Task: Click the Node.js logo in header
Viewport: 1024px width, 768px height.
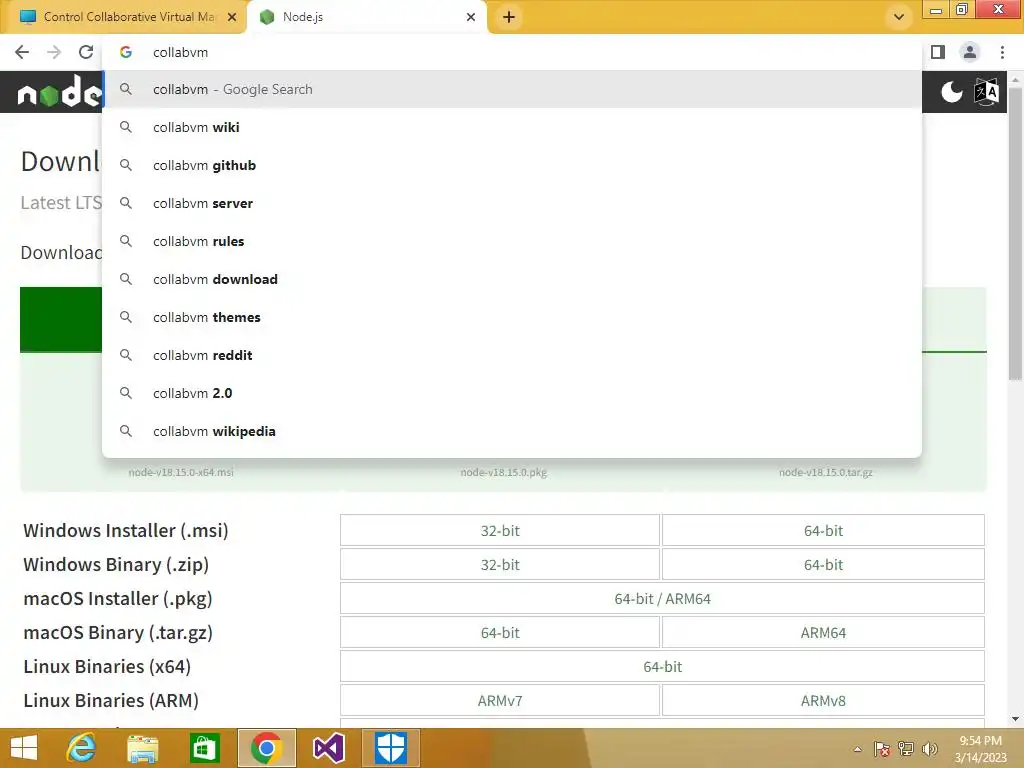Action: coord(59,91)
